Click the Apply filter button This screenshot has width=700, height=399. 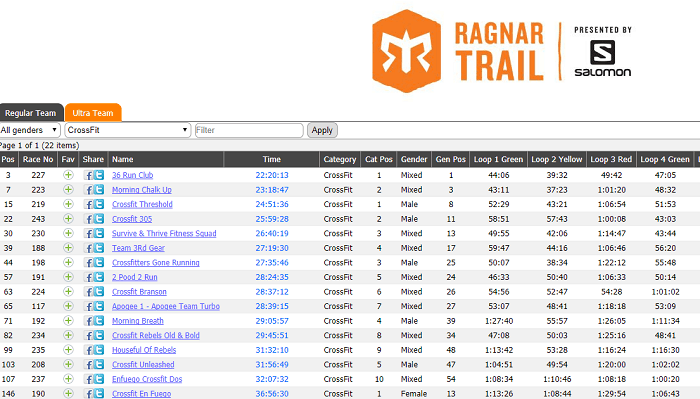[x=322, y=130]
